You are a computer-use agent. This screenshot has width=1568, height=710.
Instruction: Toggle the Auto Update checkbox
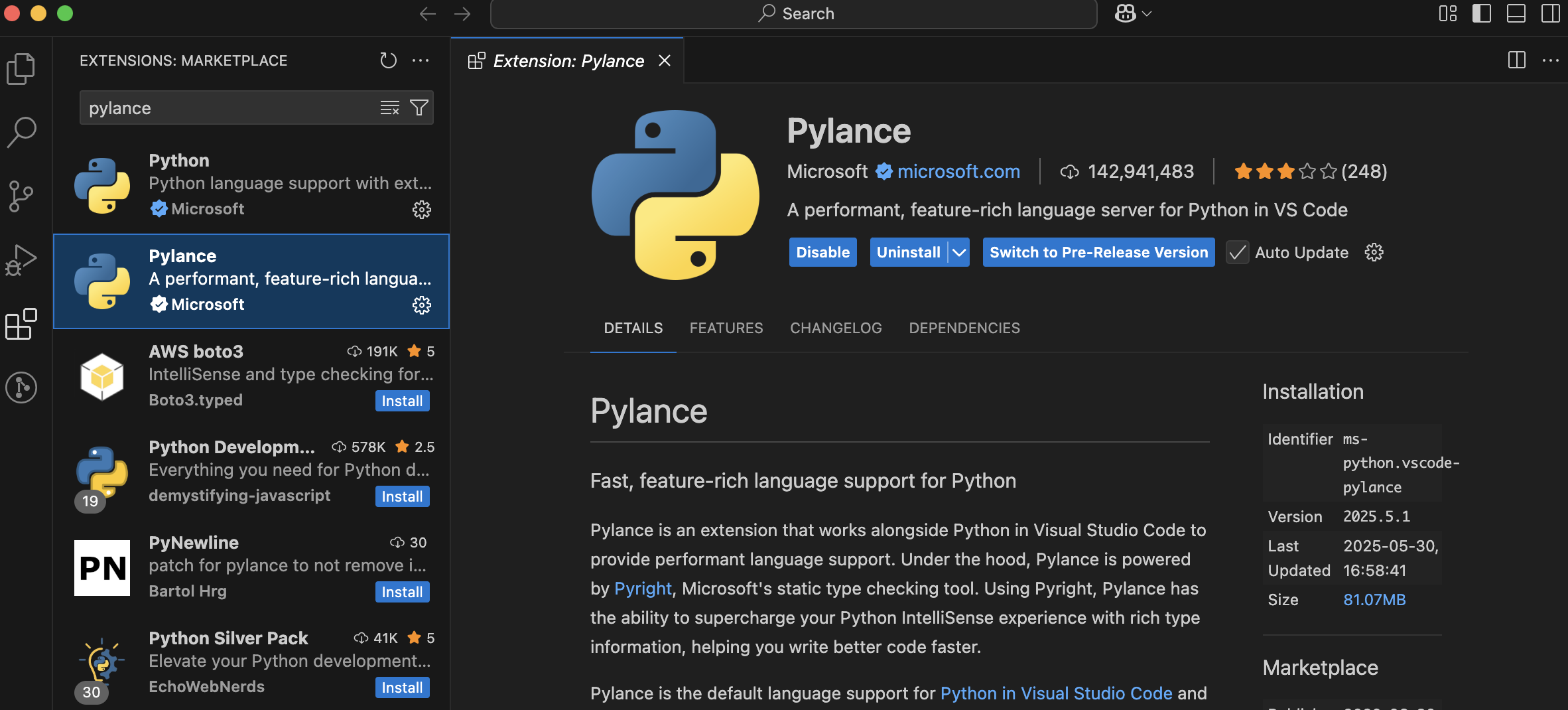click(1238, 253)
